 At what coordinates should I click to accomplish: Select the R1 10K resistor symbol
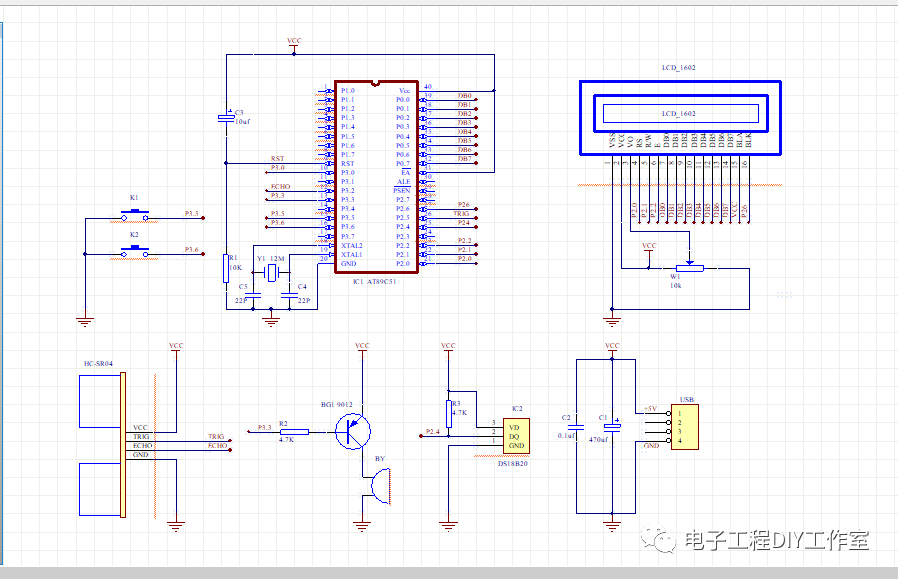[226, 269]
